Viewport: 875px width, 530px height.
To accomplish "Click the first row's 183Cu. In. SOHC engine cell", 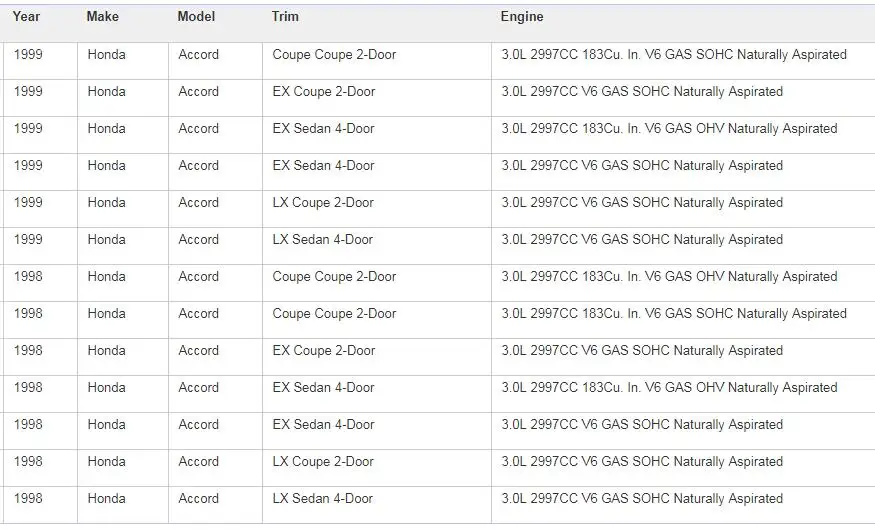I will click(683, 61).
